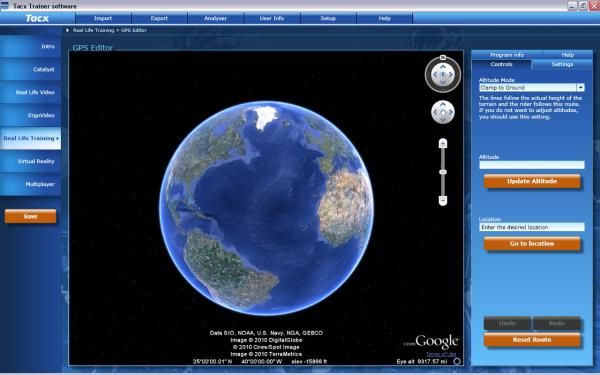Zoom in with the plus button
This screenshot has height=375, width=600.
point(443,143)
